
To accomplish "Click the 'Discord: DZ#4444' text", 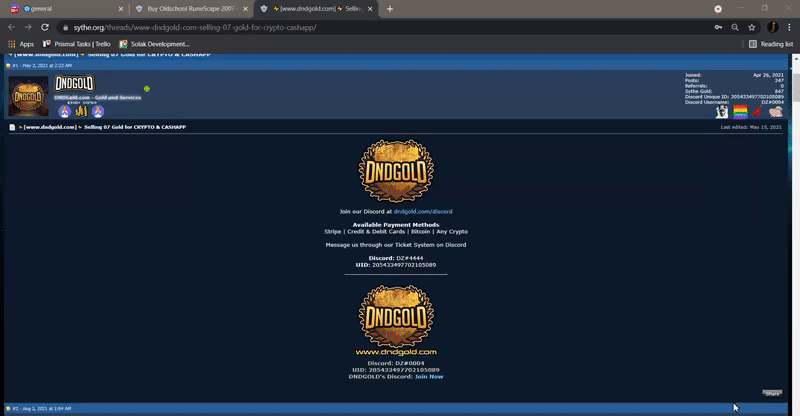I will [396, 258].
